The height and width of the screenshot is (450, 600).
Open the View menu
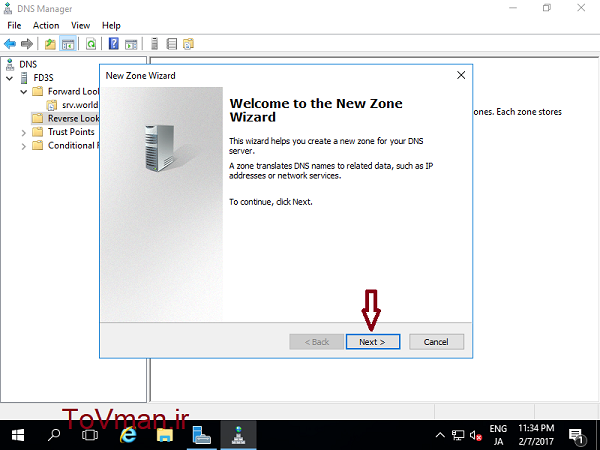(80, 26)
